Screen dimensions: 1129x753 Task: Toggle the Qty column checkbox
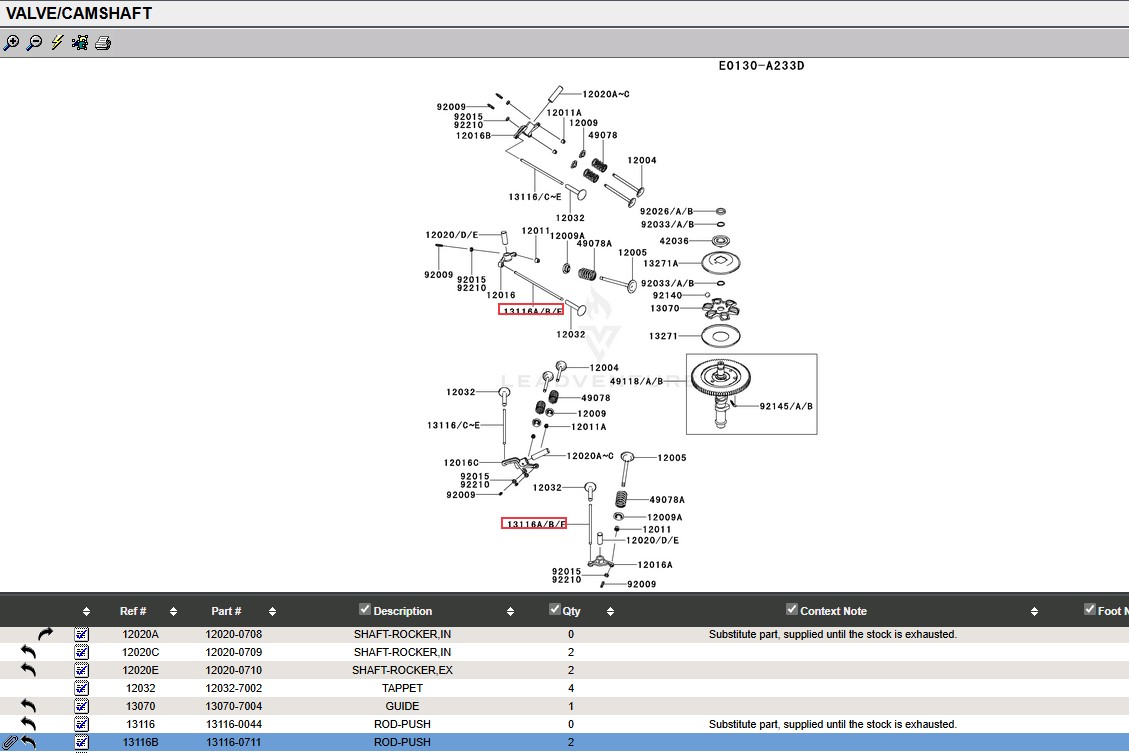pyautogui.click(x=555, y=609)
